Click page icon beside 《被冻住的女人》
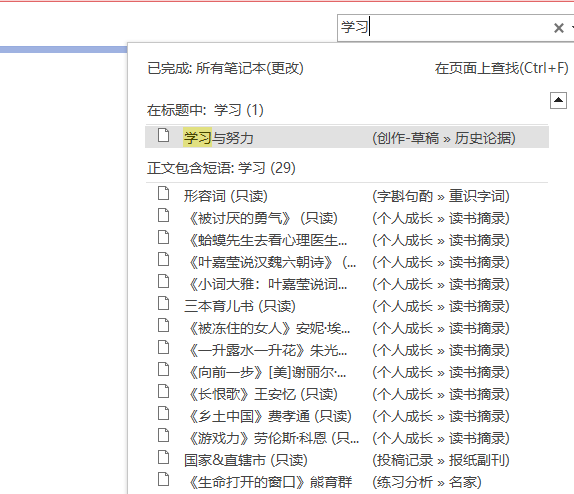 pos(163,325)
